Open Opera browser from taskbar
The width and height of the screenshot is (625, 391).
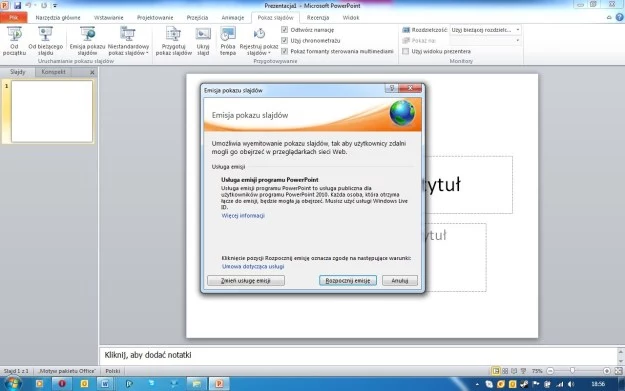(x=62, y=384)
